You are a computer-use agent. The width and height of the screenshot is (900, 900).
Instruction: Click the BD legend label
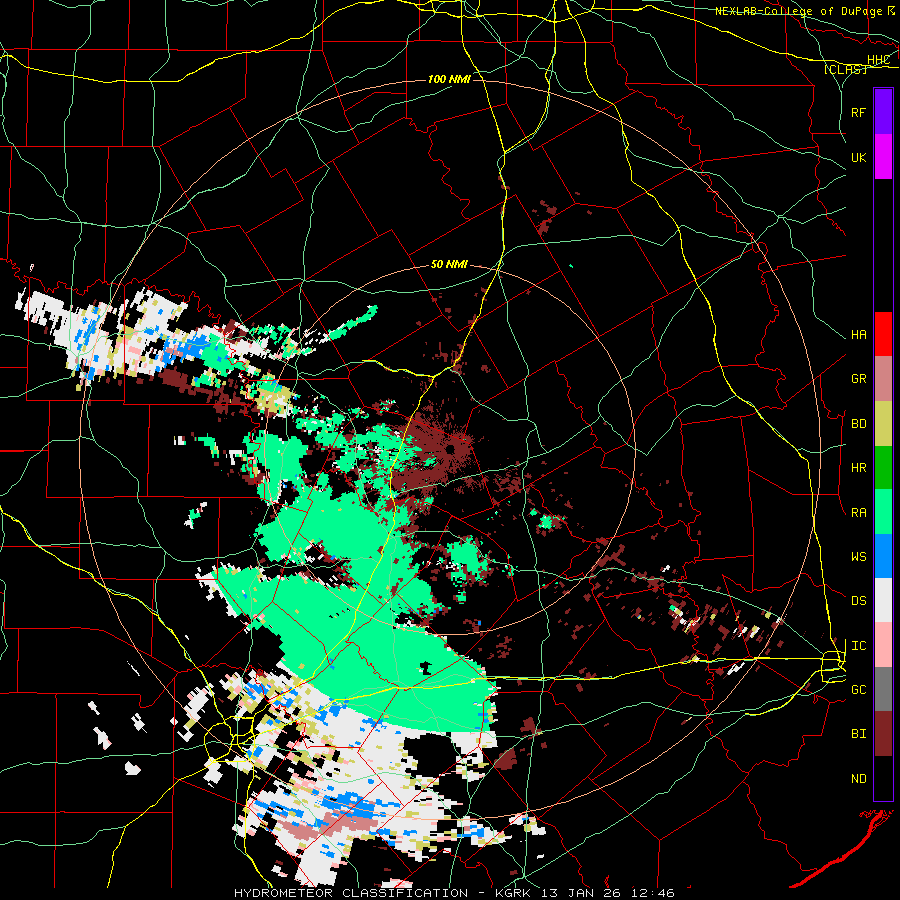tap(858, 424)
